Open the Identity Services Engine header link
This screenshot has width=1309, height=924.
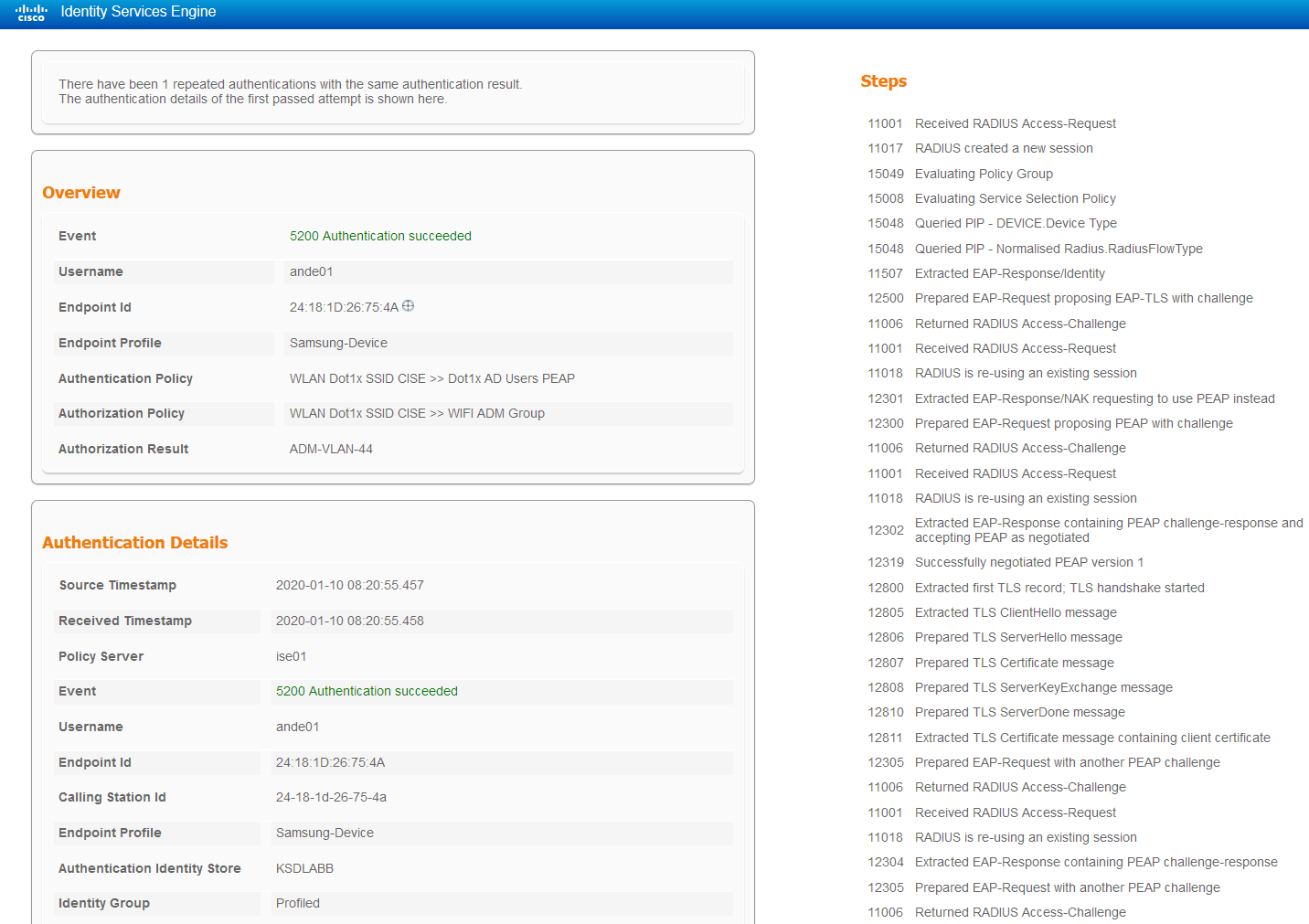coord(138,12)
